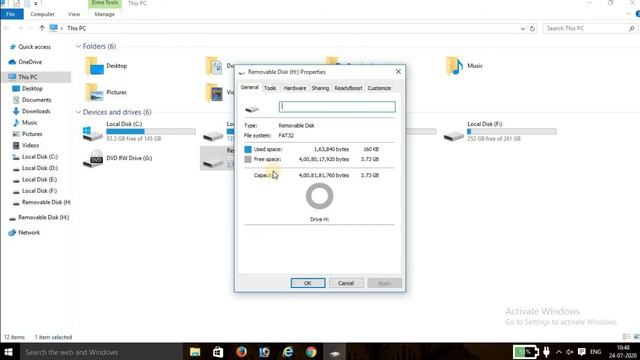
Task: Click OK in the Properties dialog
Action: [308, 283]
